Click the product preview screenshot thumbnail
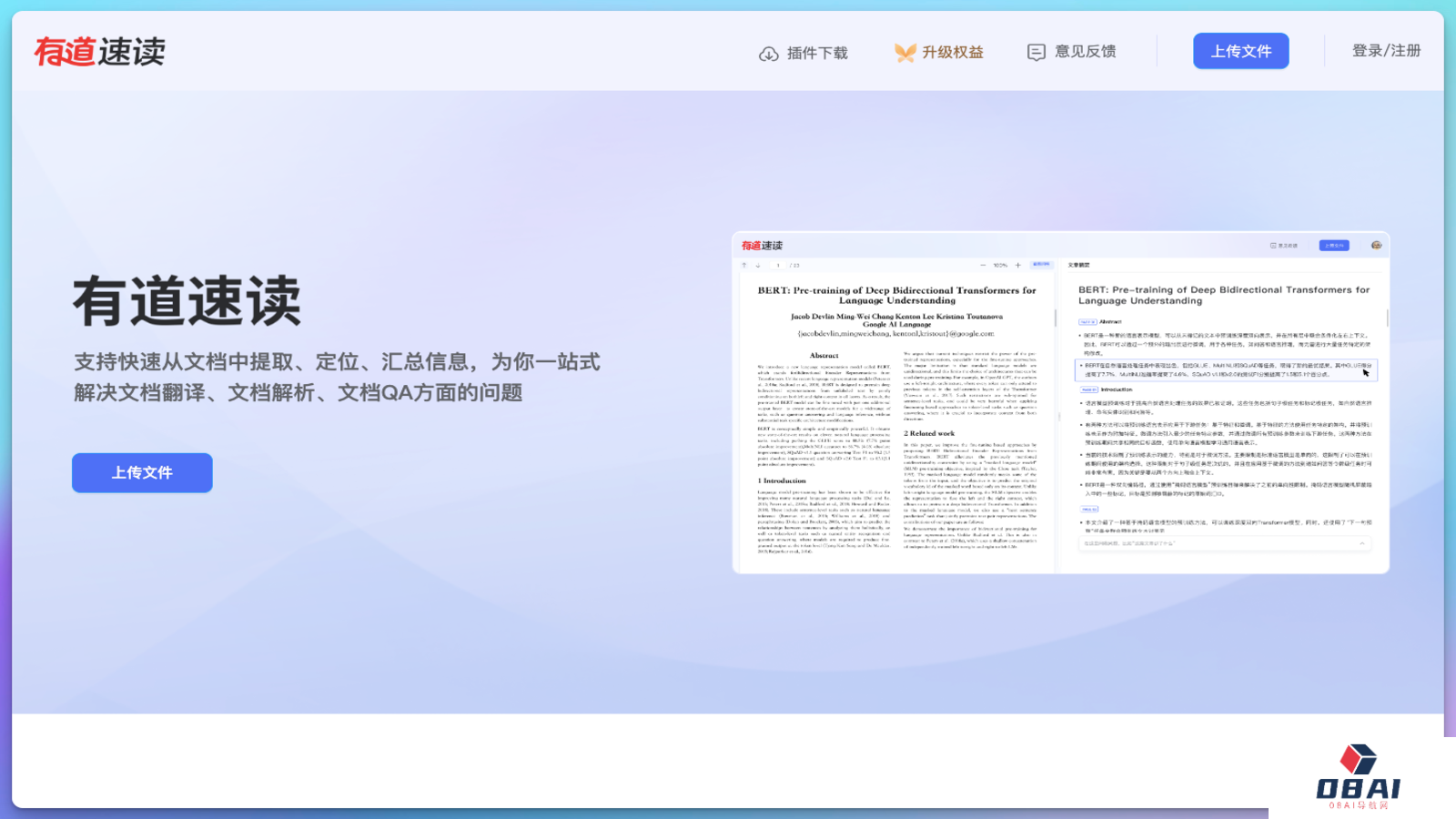1456x819 pixels. click(1061, 402)
